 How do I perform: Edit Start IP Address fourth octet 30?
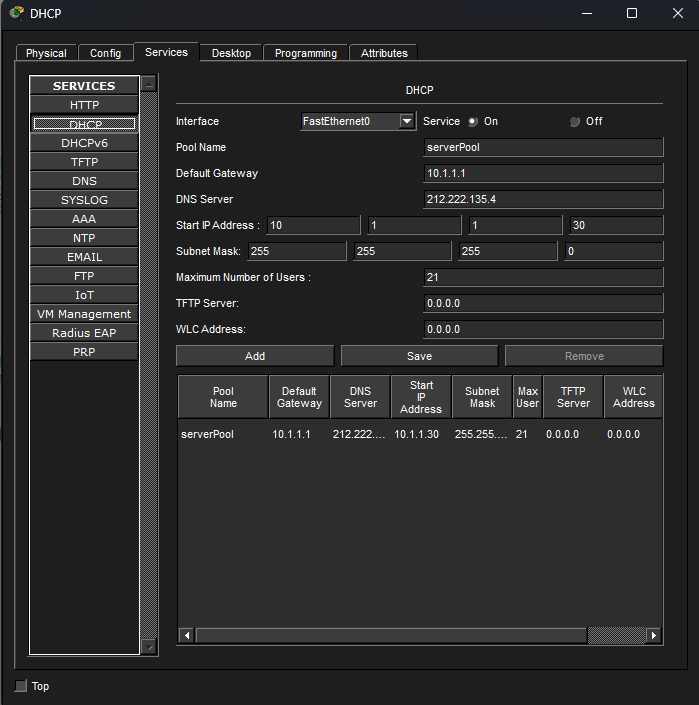(x=616, y=225)
